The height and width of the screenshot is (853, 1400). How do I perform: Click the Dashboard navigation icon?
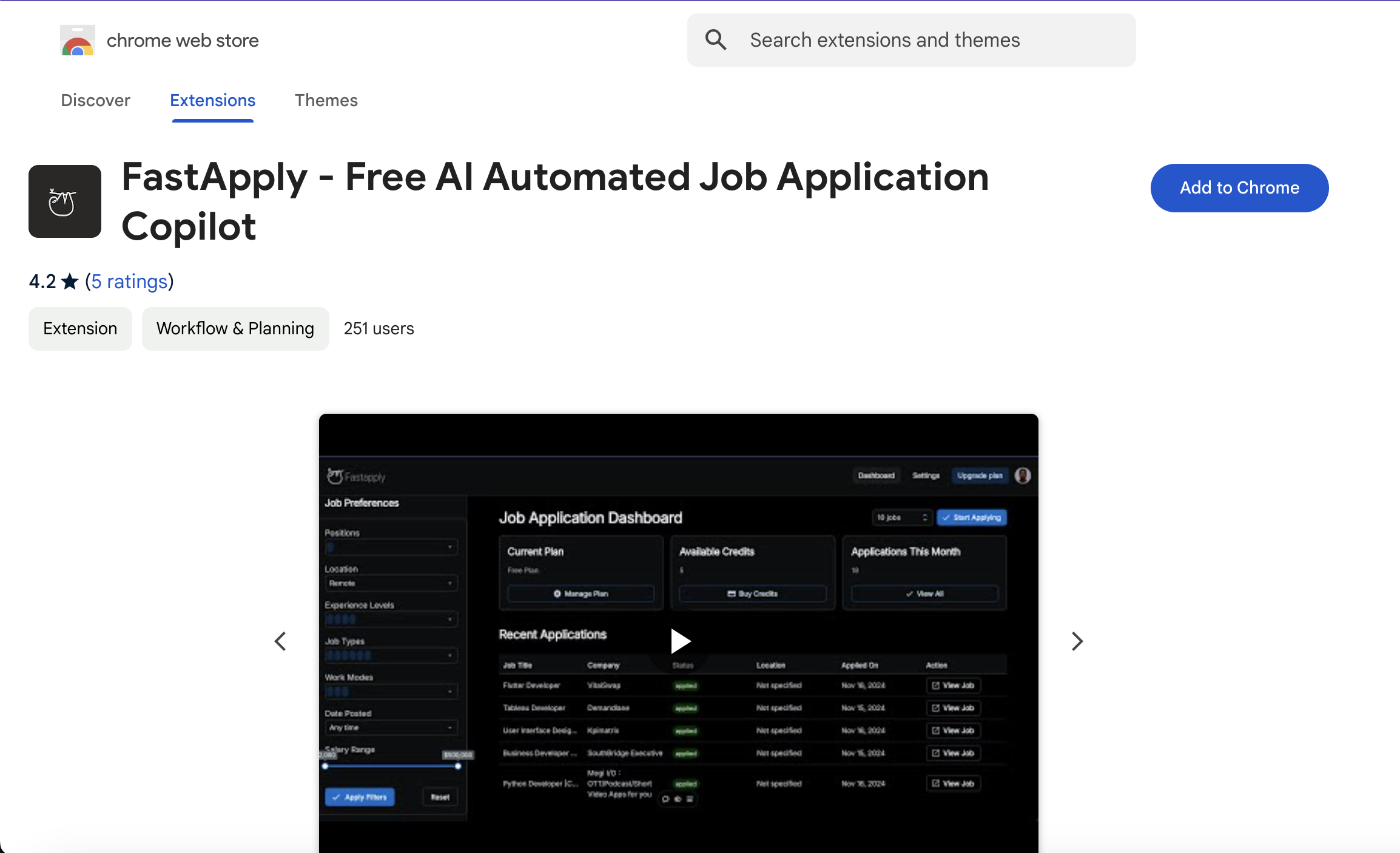(x=875, y=476)
